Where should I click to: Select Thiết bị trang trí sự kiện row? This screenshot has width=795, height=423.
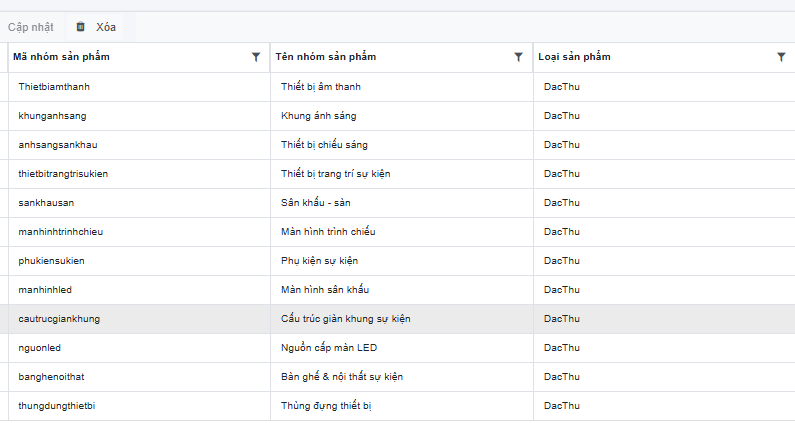click(335, 174)
